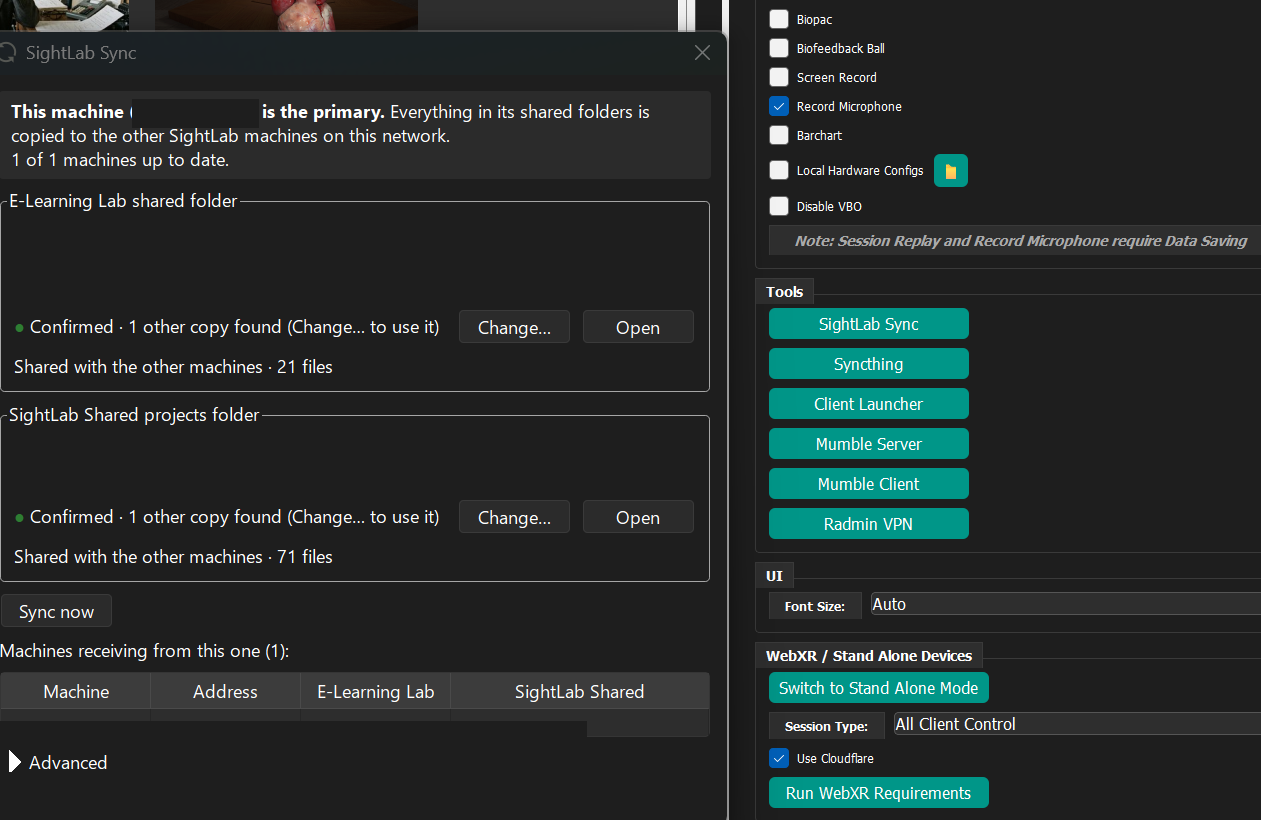Open the E-Learning Lab shared folder
Screen dimensions: 1261x820
pyautogui.click(x=638, y=327)
